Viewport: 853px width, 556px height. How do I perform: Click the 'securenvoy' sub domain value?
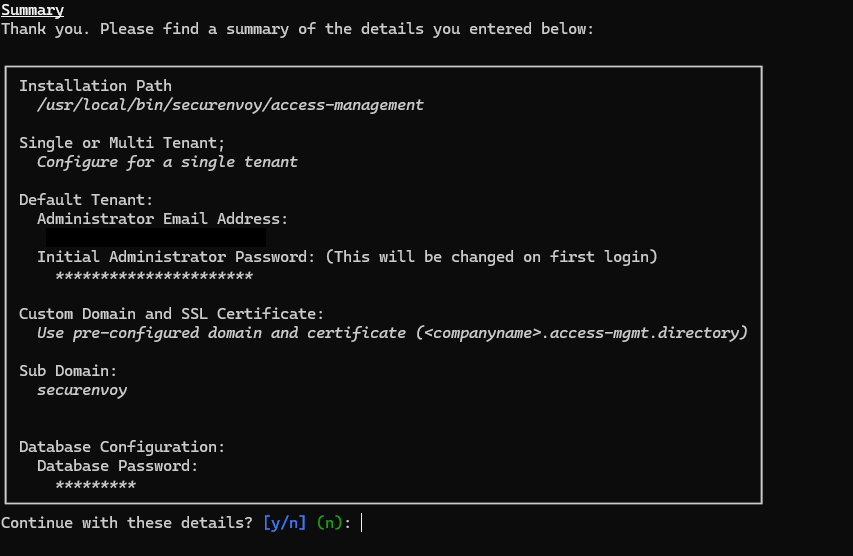[x=82, y=390]
